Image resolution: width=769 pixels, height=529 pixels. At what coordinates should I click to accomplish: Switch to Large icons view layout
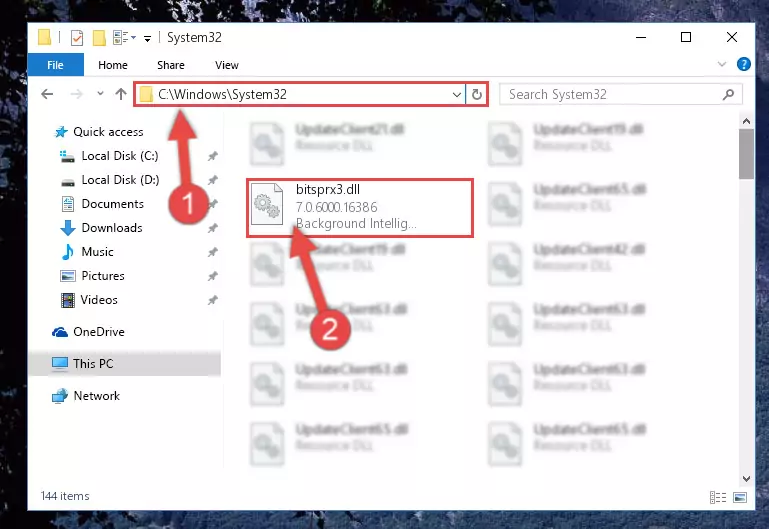pyautogui.click(x=740, y=498)
